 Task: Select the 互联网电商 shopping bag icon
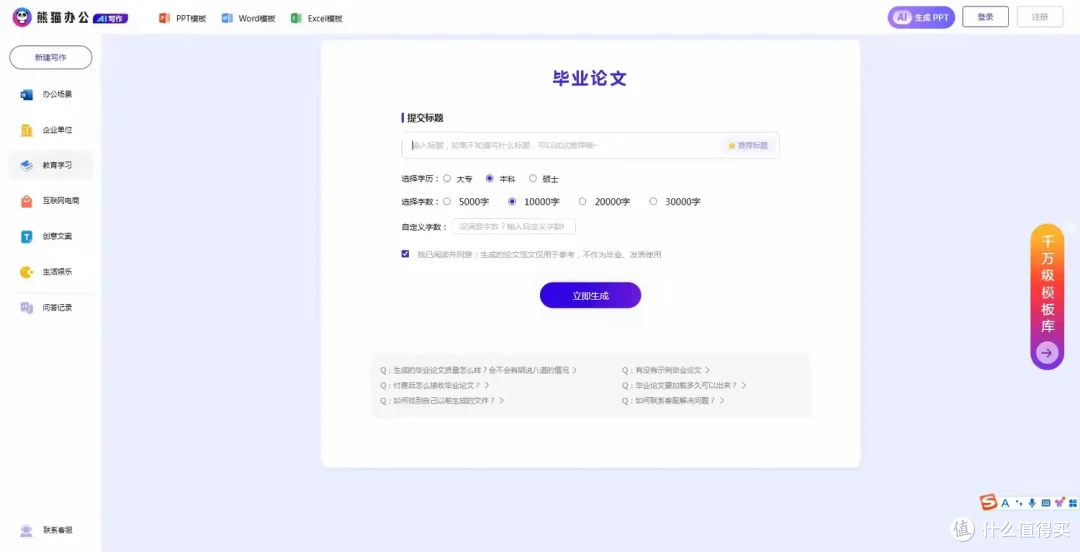click(26, 201)
